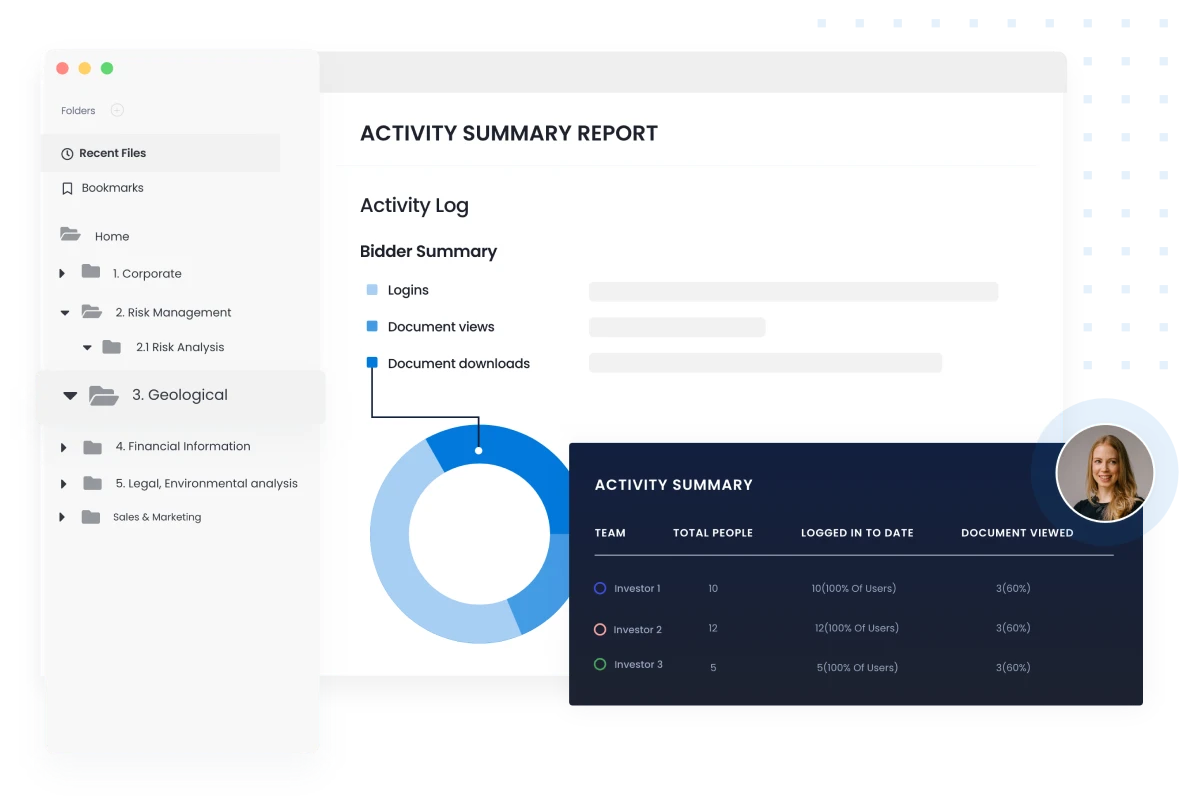Click the 3. Geological open folder icon

click(x=104, y=395)
